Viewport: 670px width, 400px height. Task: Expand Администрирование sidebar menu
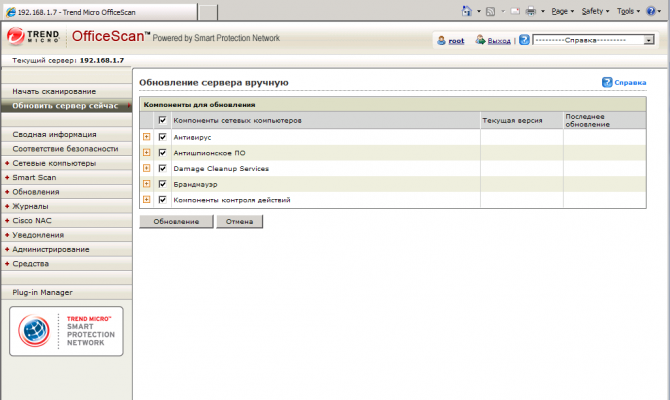[66, 249]
